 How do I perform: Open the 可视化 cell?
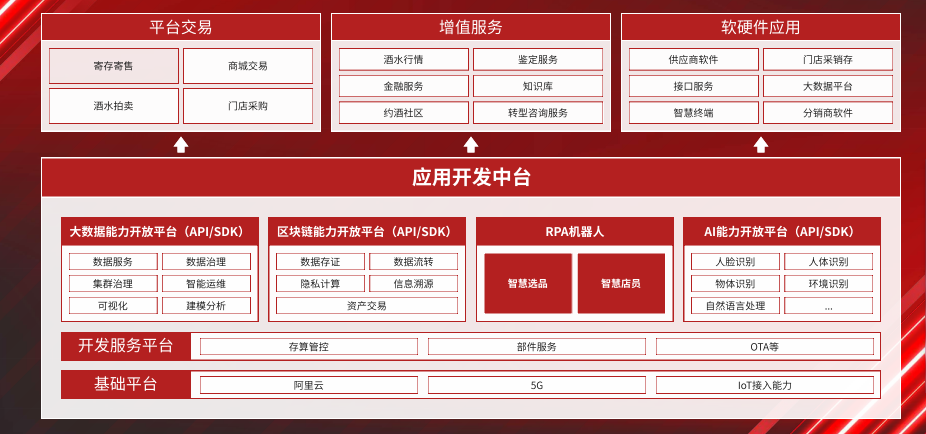click(x=113, y=305)
